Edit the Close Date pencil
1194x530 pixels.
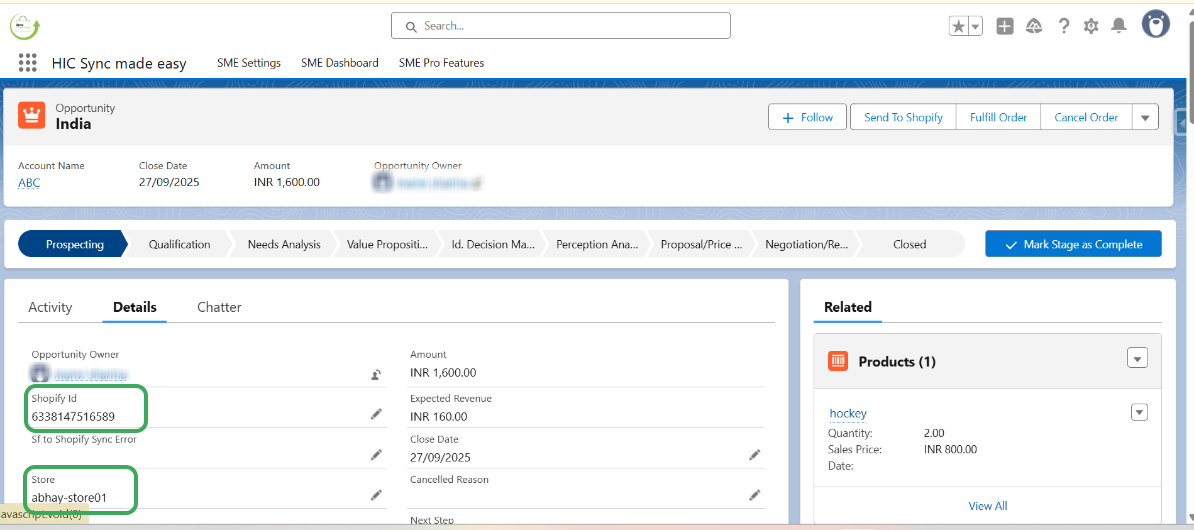[x=755, y=455]
